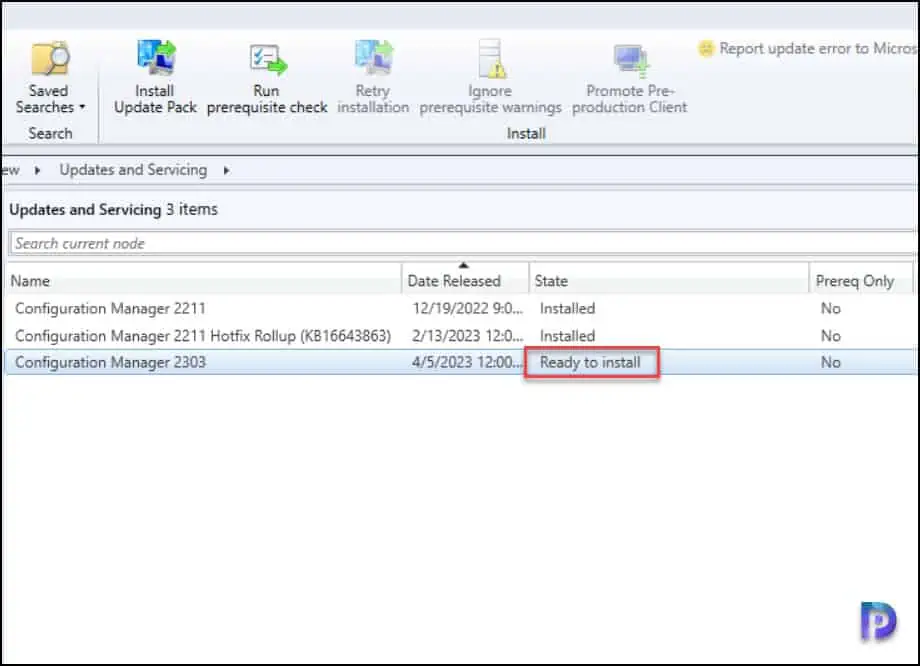
Task: Sort by Prereq Only column header
Action: click(861, 281)
